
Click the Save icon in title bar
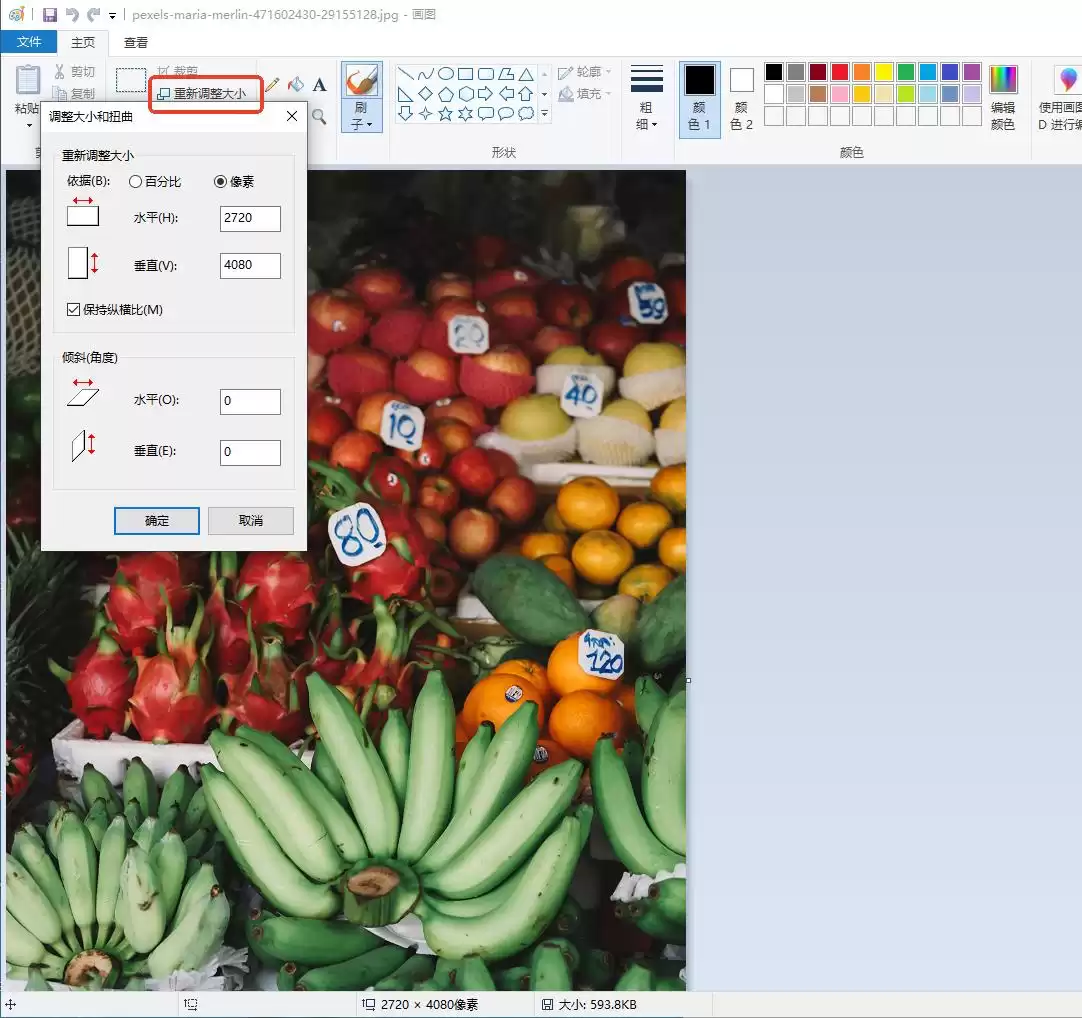pyautogui.click(x=50, y=15)
